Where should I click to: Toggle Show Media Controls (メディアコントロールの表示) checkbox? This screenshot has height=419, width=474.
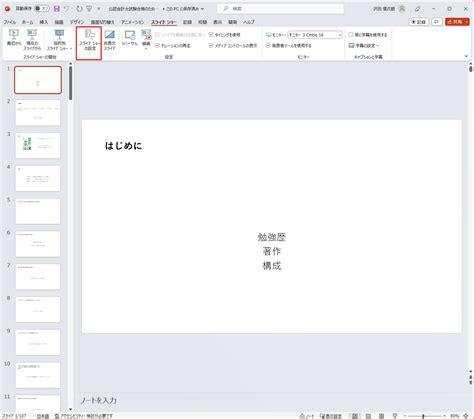(x=211, y=45)
